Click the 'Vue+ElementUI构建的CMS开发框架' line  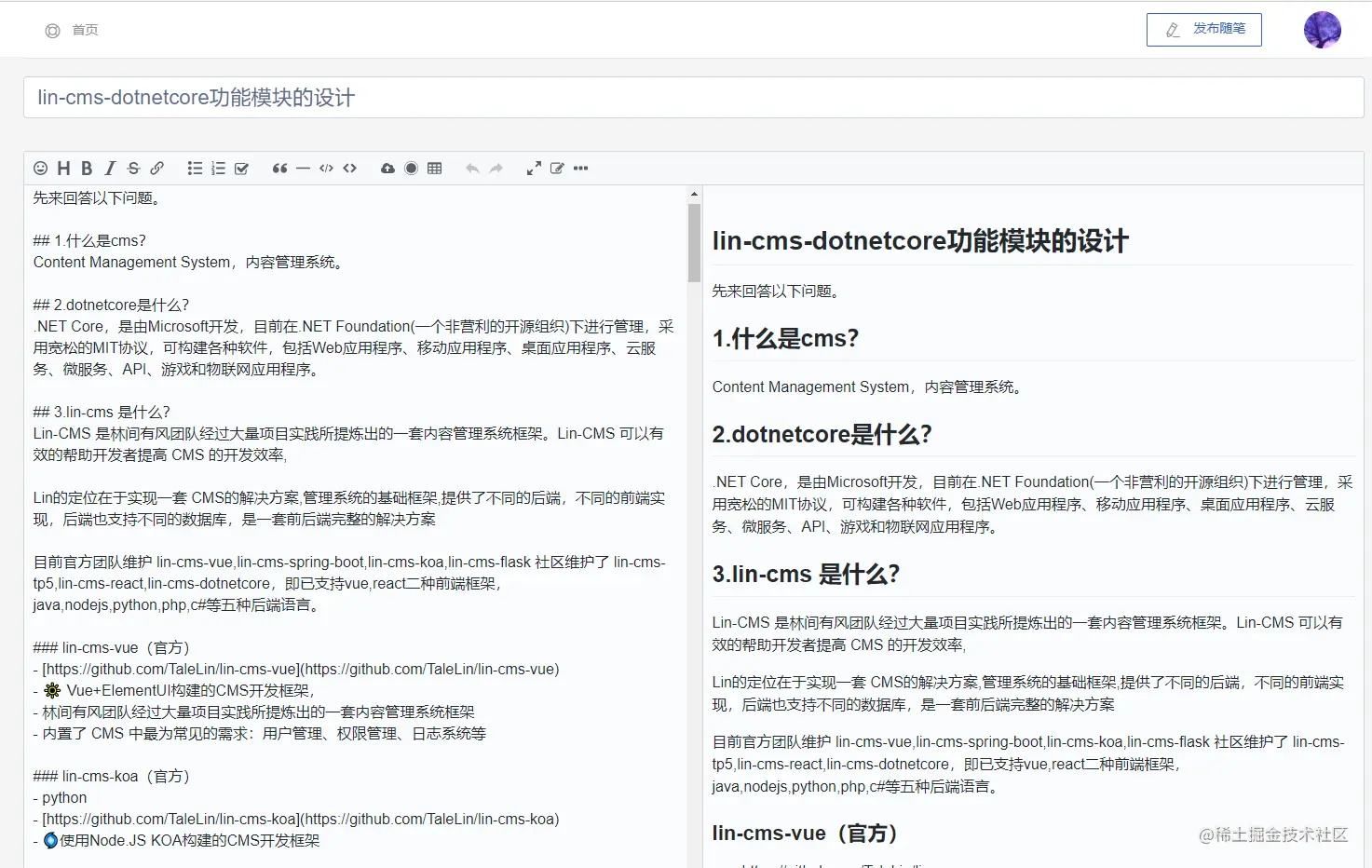(x=176, y=691)
